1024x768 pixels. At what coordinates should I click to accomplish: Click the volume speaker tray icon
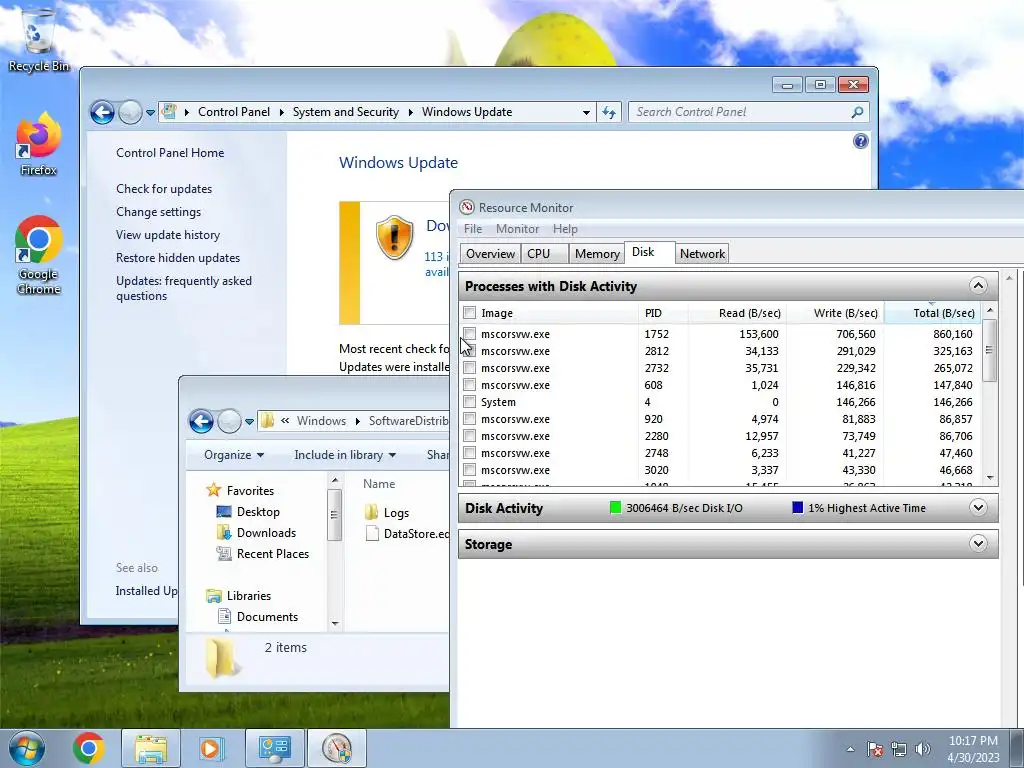point(922,749)
